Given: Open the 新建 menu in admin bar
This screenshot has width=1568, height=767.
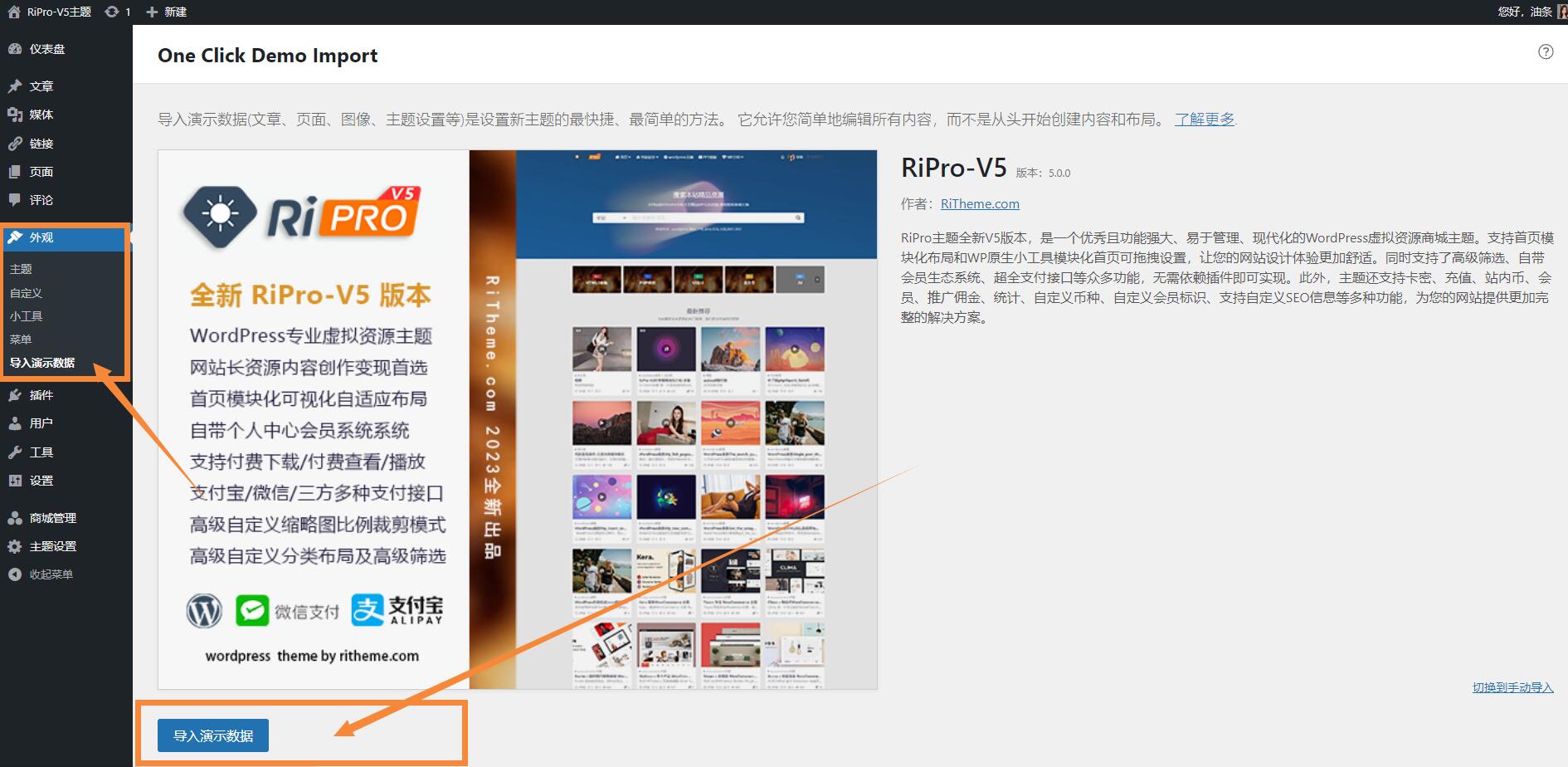Looking at the screenshot, I should [168, 12].
